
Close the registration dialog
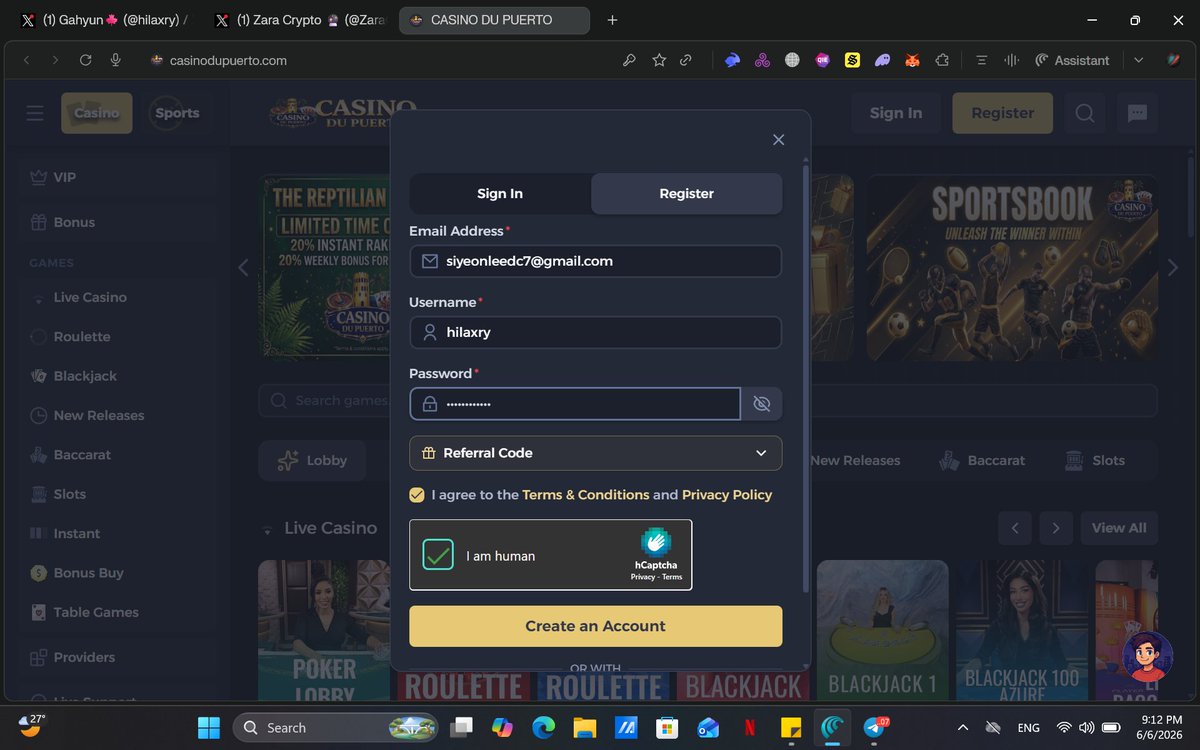pos(778,140)
